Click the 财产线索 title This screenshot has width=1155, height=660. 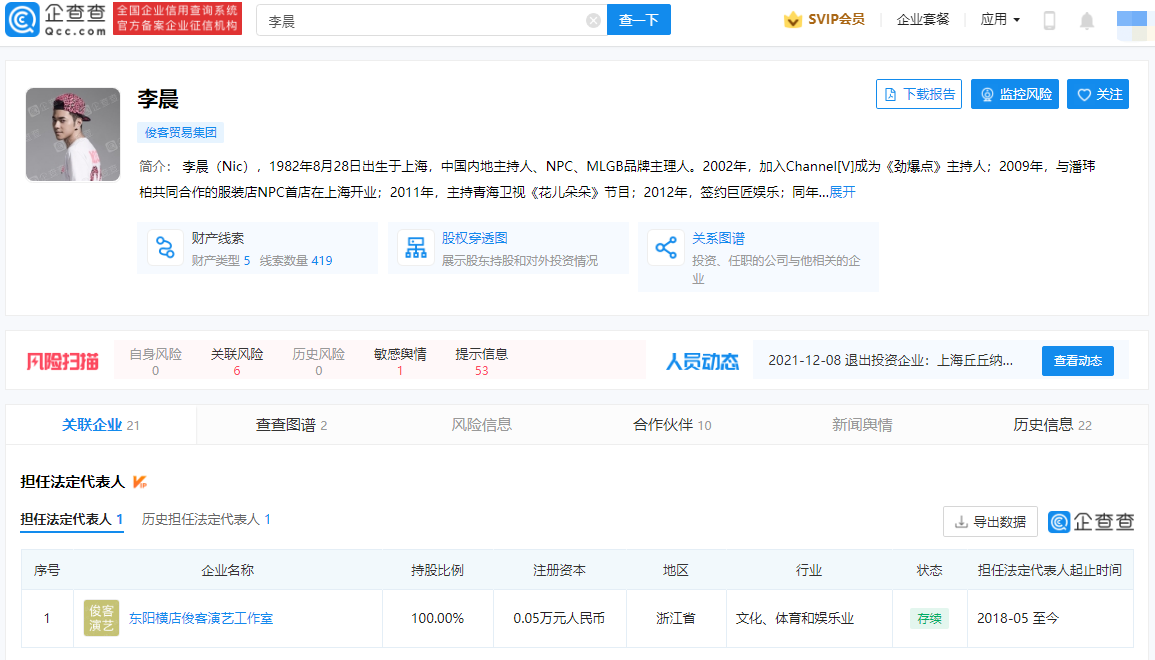click(217, 239)
